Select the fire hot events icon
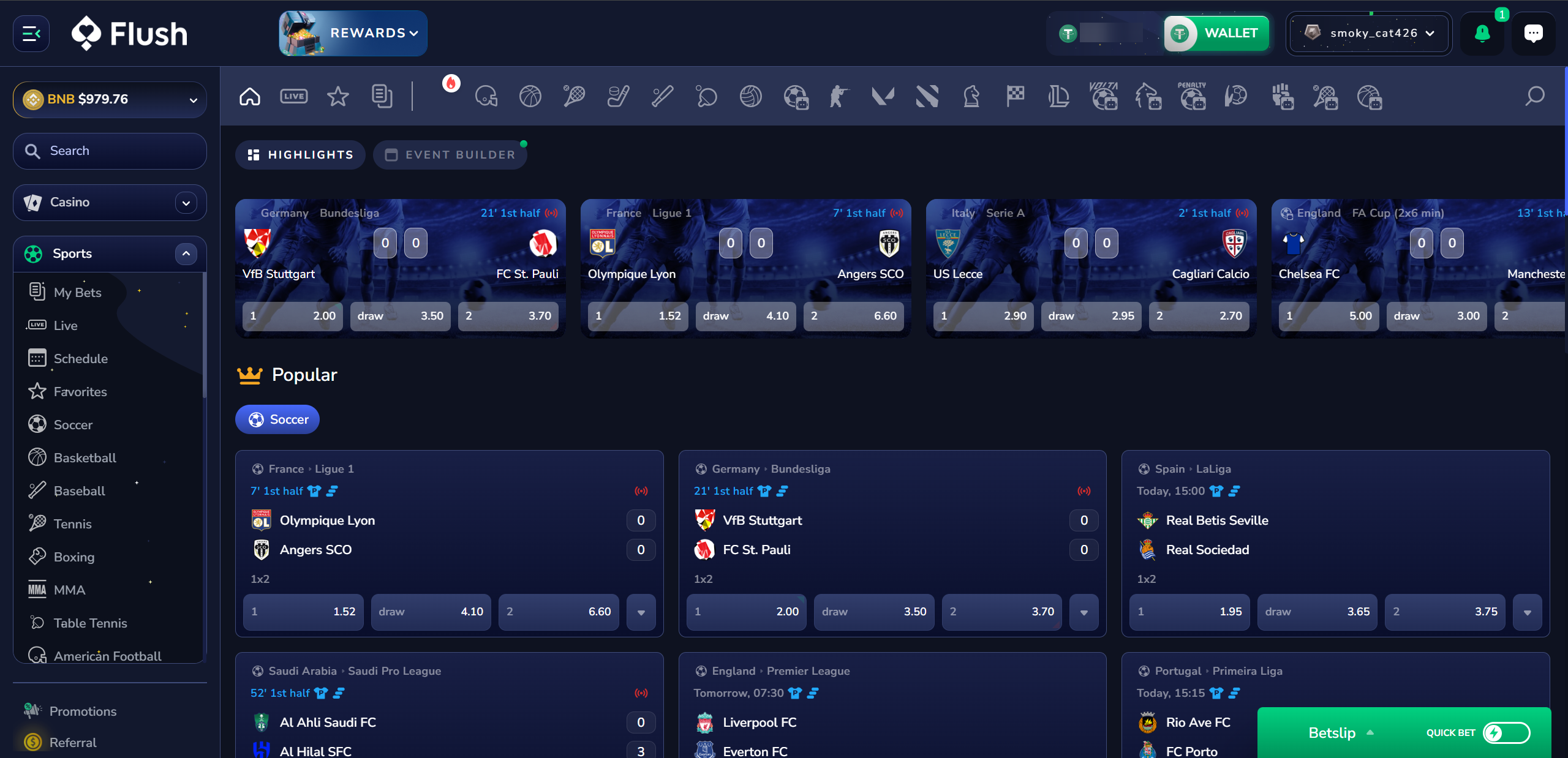The width and height of the screenshot is (1568, 758). [451, 83]
